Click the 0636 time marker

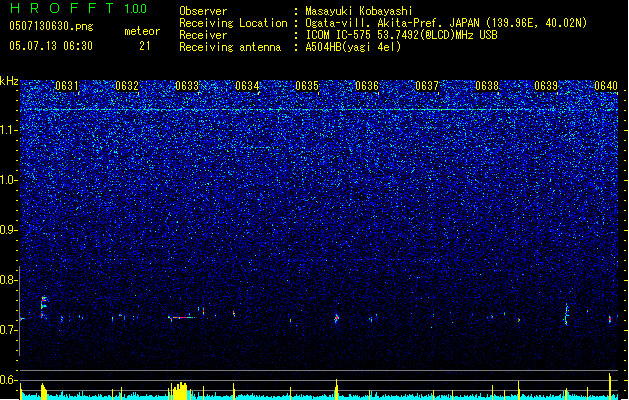[367, 86]
